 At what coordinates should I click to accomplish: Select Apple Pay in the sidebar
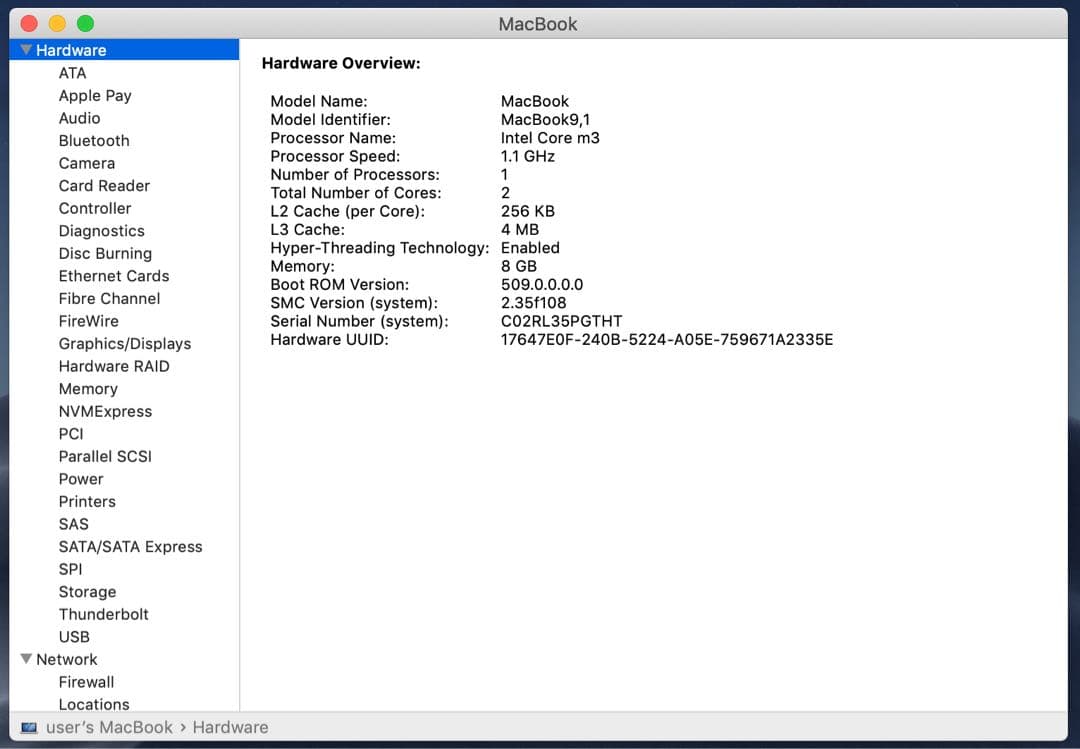(95, 96)
